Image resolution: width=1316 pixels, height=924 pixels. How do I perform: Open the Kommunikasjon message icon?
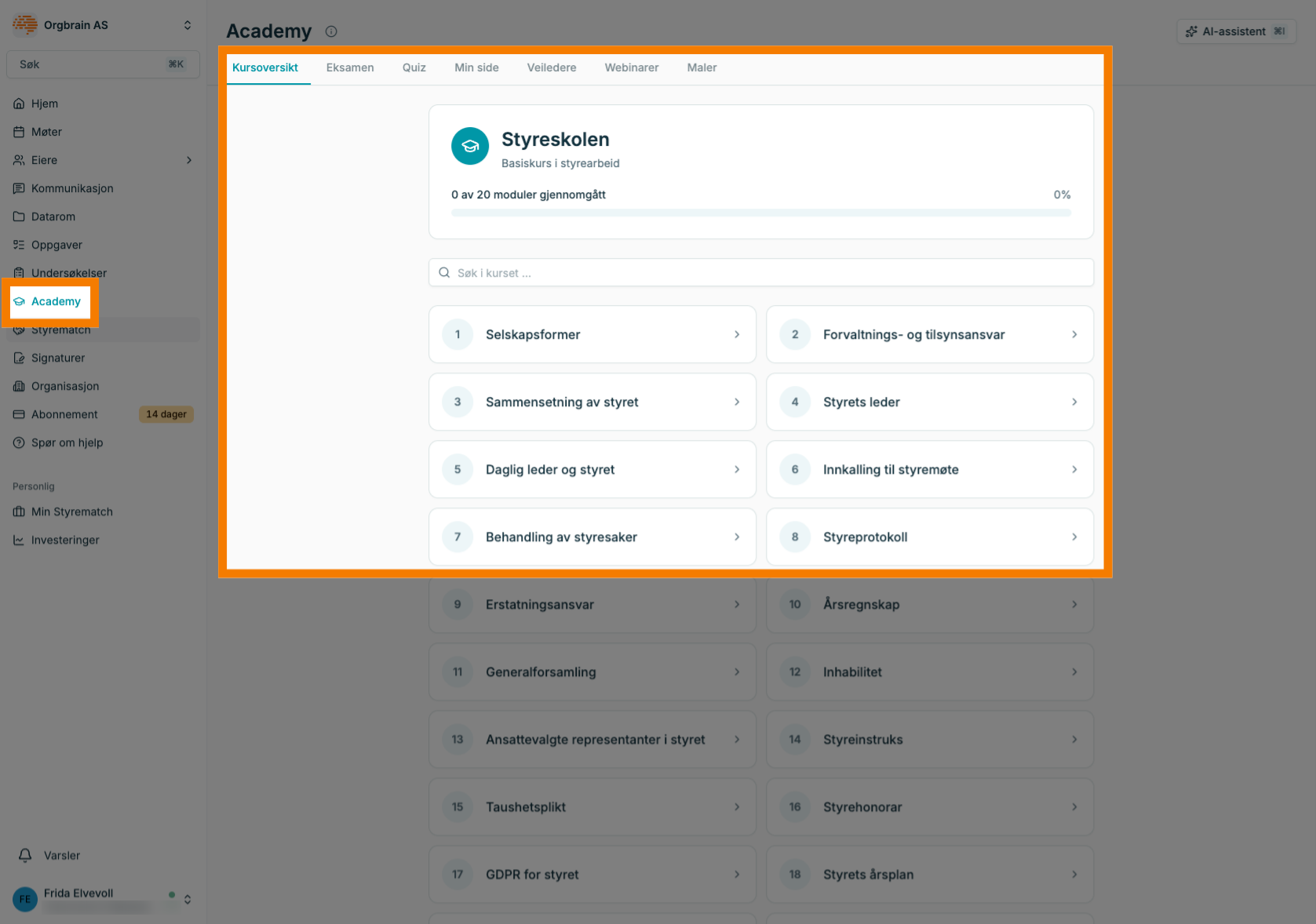(19, 188)
